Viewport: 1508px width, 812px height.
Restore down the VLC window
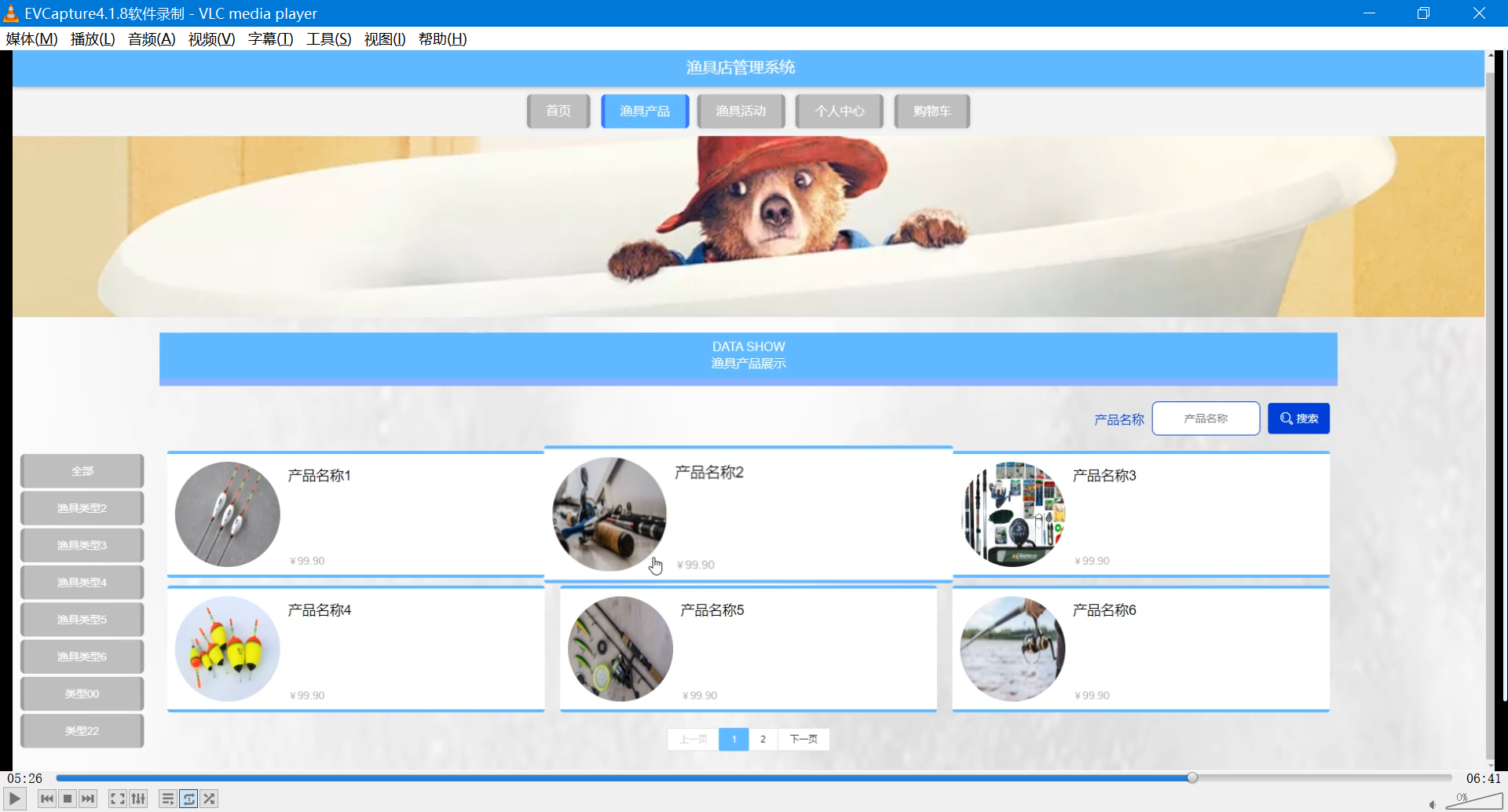coord(1423,13)
